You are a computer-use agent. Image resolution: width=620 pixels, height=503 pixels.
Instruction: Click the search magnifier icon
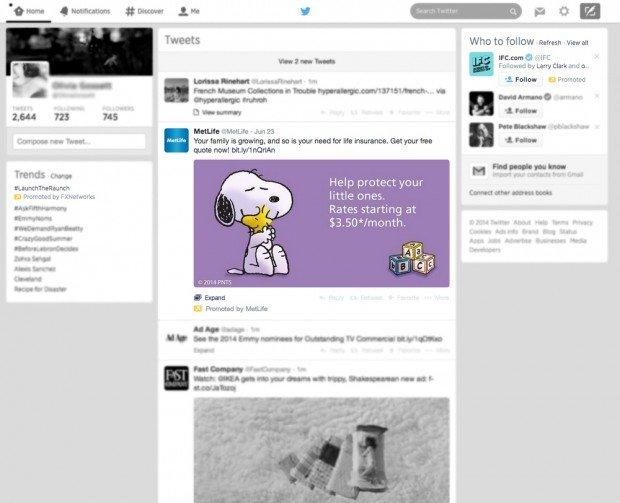point(513,11)
